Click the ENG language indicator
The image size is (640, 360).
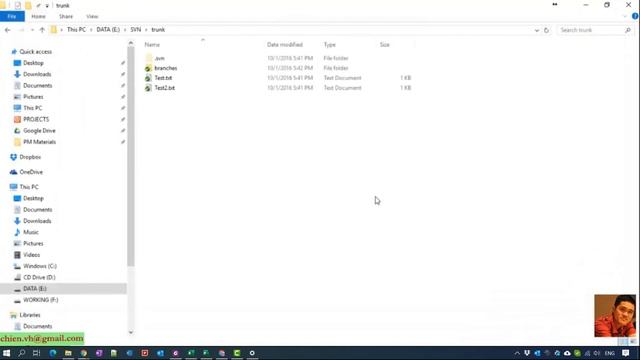tap(610, 353)
